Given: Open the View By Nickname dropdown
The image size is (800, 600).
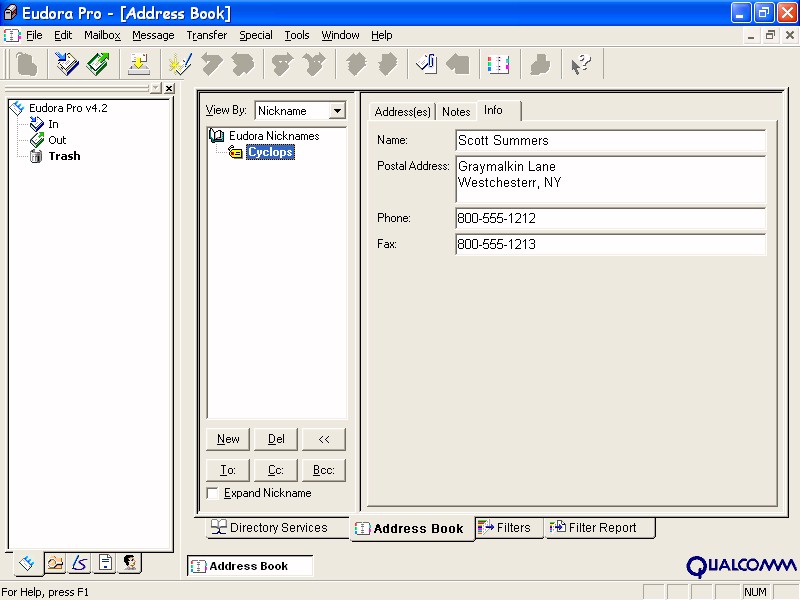Looking at the screenshot, I should coord(337,111).
